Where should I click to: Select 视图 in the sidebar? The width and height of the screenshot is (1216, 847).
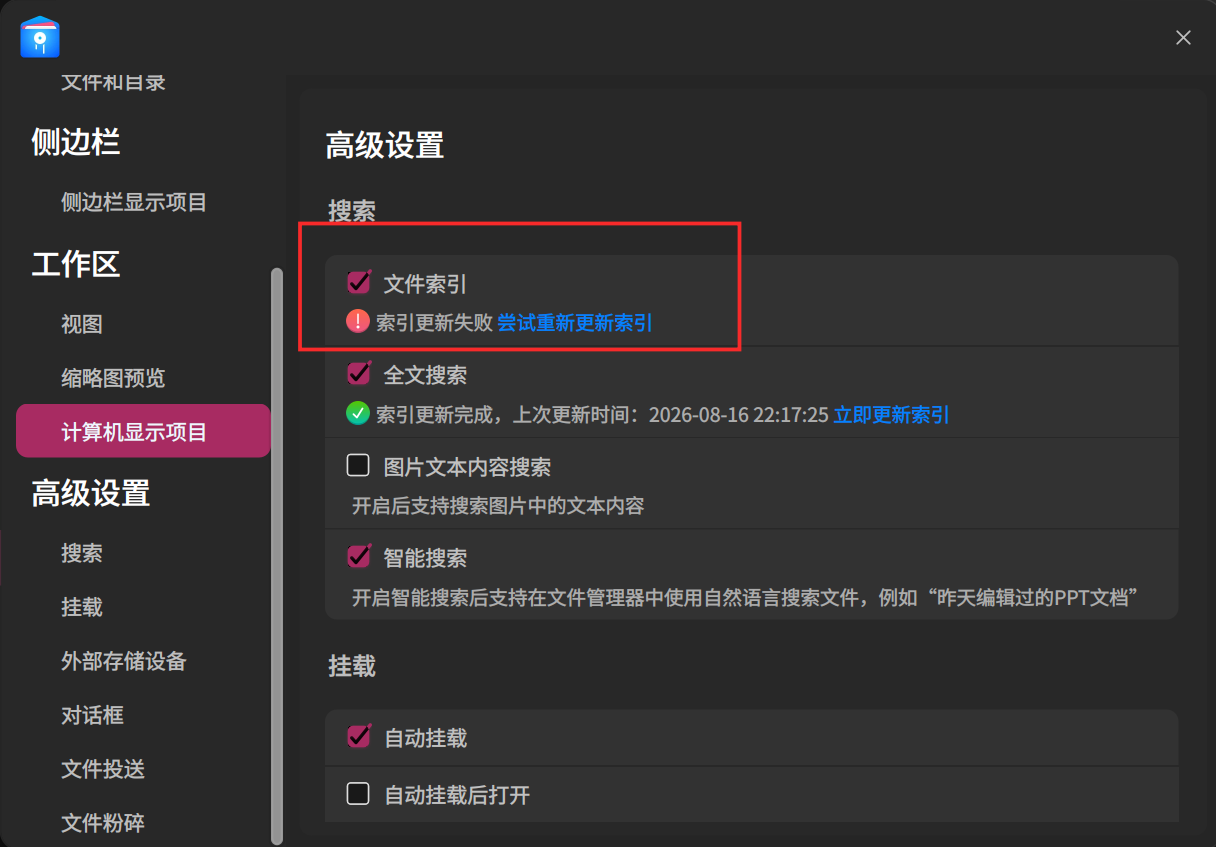click(82, 324)
